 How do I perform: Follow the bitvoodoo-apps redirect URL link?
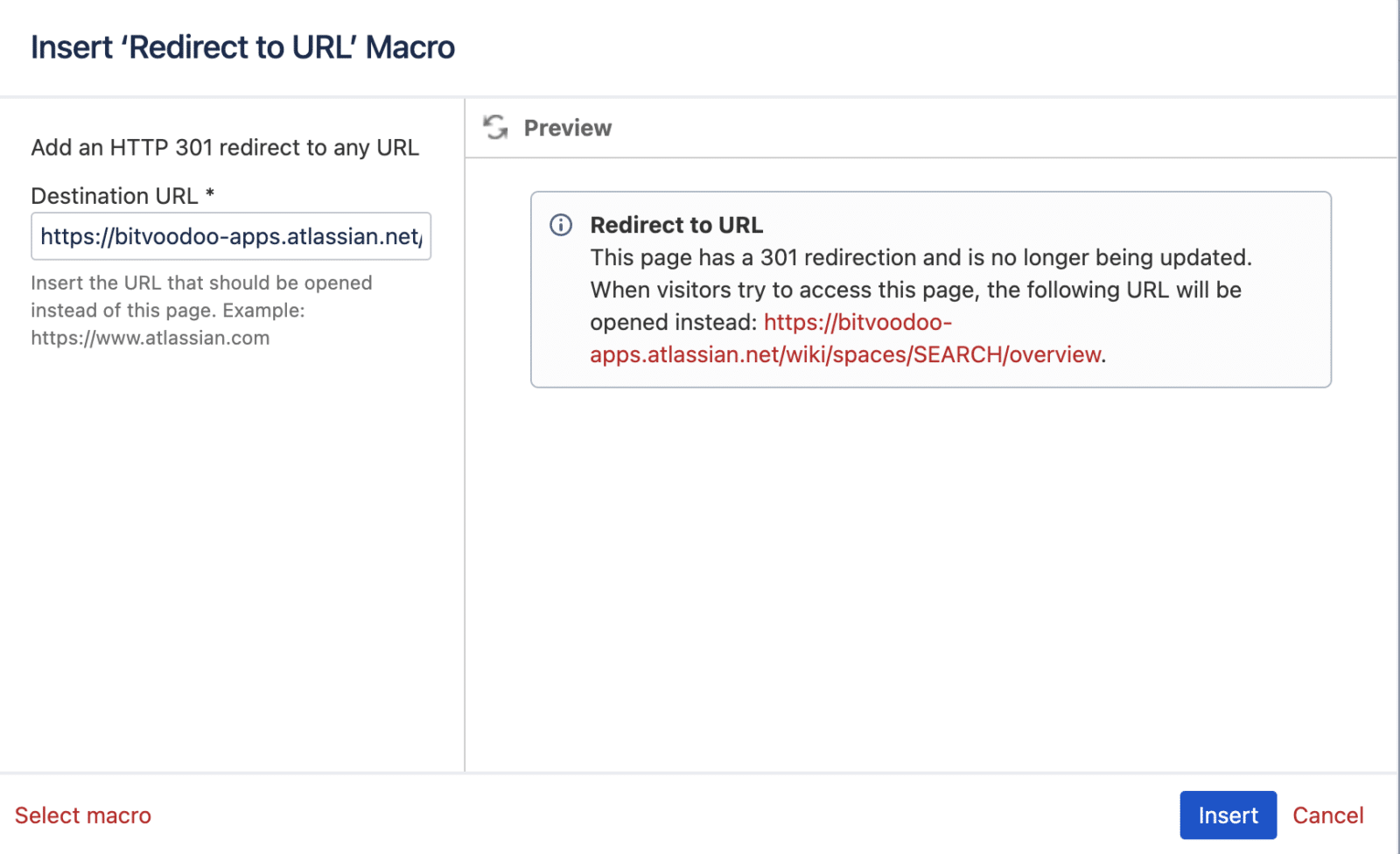coord(857,322)
